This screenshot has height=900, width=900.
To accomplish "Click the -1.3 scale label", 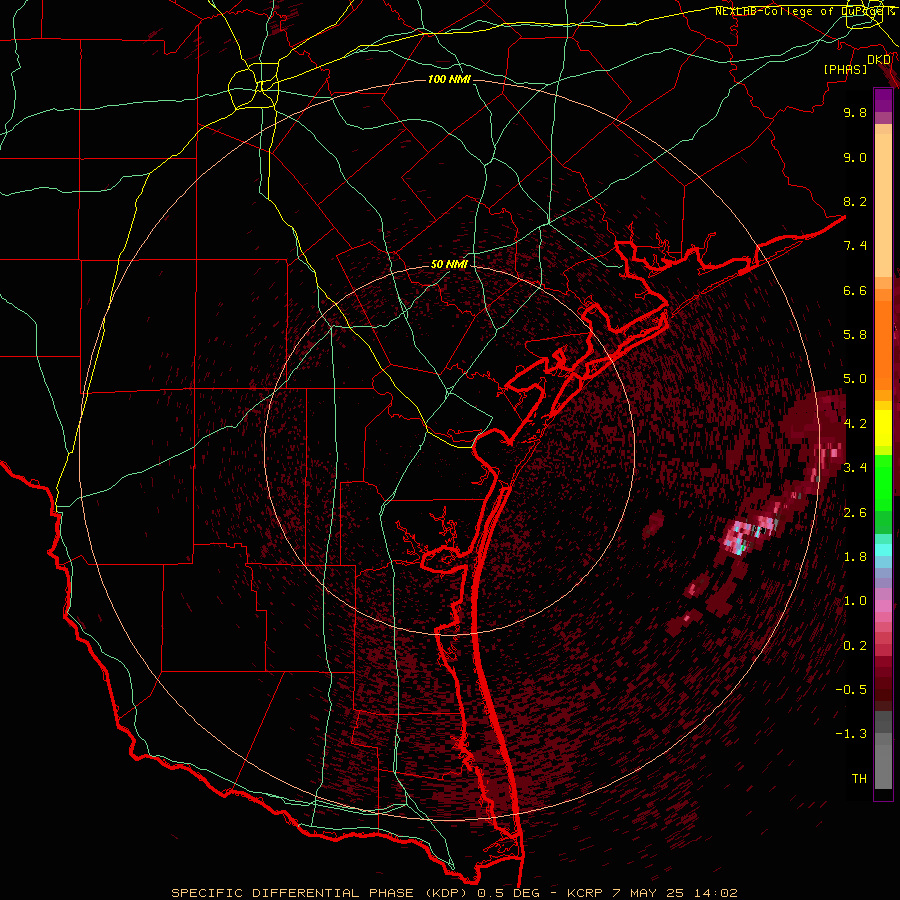I will 851,734.
